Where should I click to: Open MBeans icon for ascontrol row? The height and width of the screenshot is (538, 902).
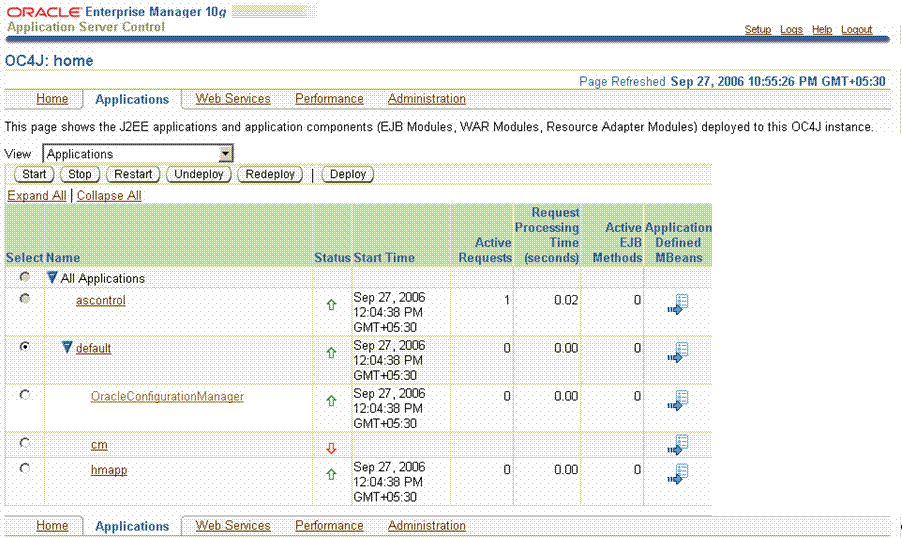click(678, 304)
